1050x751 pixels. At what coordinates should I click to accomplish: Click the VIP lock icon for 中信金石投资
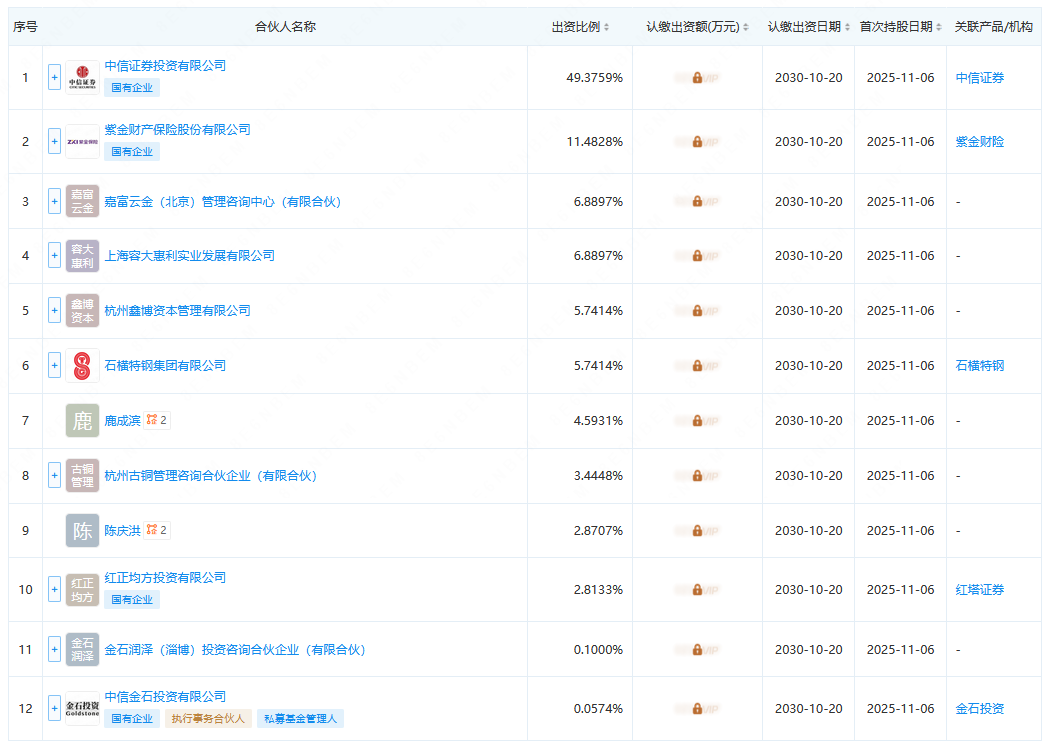pos(697,708)
